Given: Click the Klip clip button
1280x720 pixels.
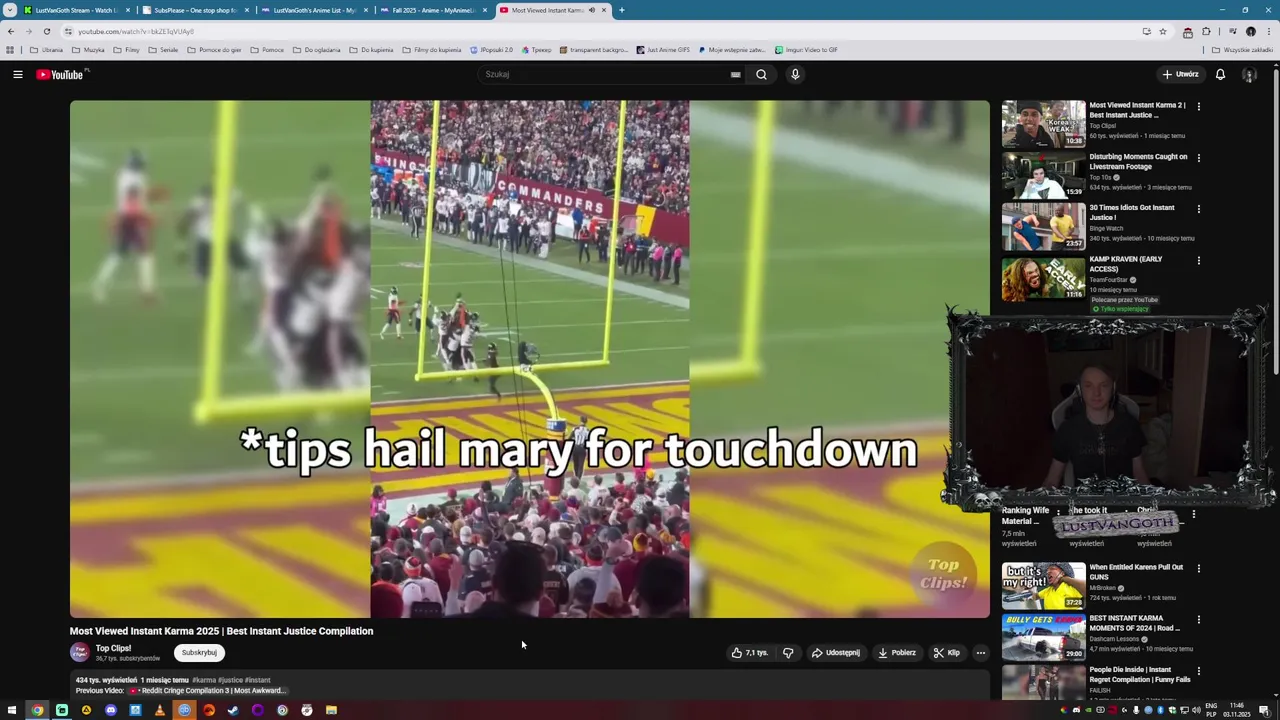Looking at the screenshot, I should click(x=947, y=653).
